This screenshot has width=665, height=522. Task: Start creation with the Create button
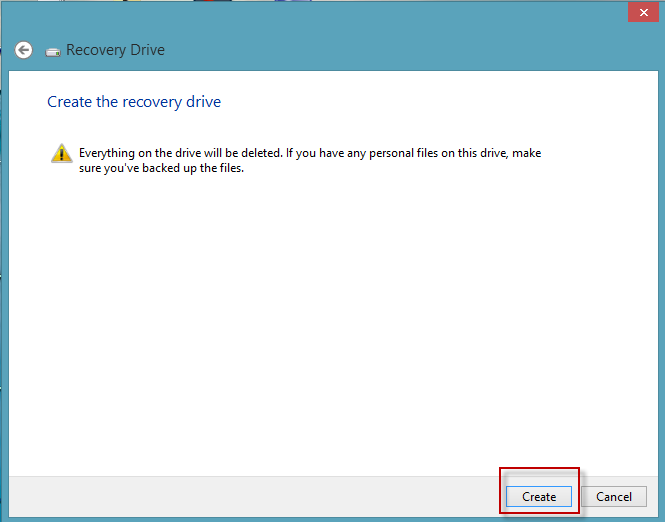point(539,497)
